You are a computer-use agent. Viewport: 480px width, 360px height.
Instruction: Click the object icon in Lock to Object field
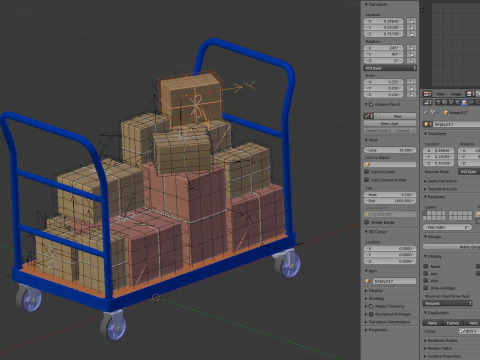click(368, 165)
